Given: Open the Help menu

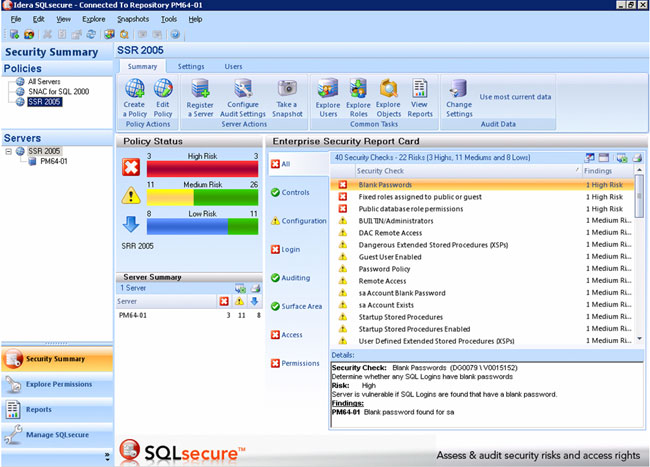Looking at the screenshot, I should [195, 19].
